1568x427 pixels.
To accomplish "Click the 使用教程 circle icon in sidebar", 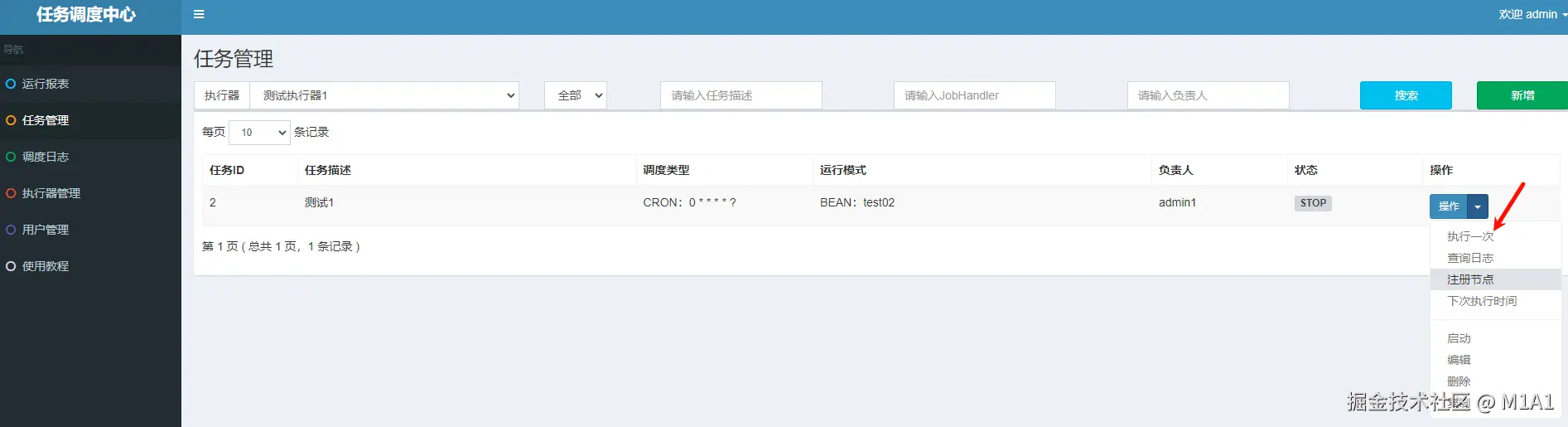I will coord(11,266).
